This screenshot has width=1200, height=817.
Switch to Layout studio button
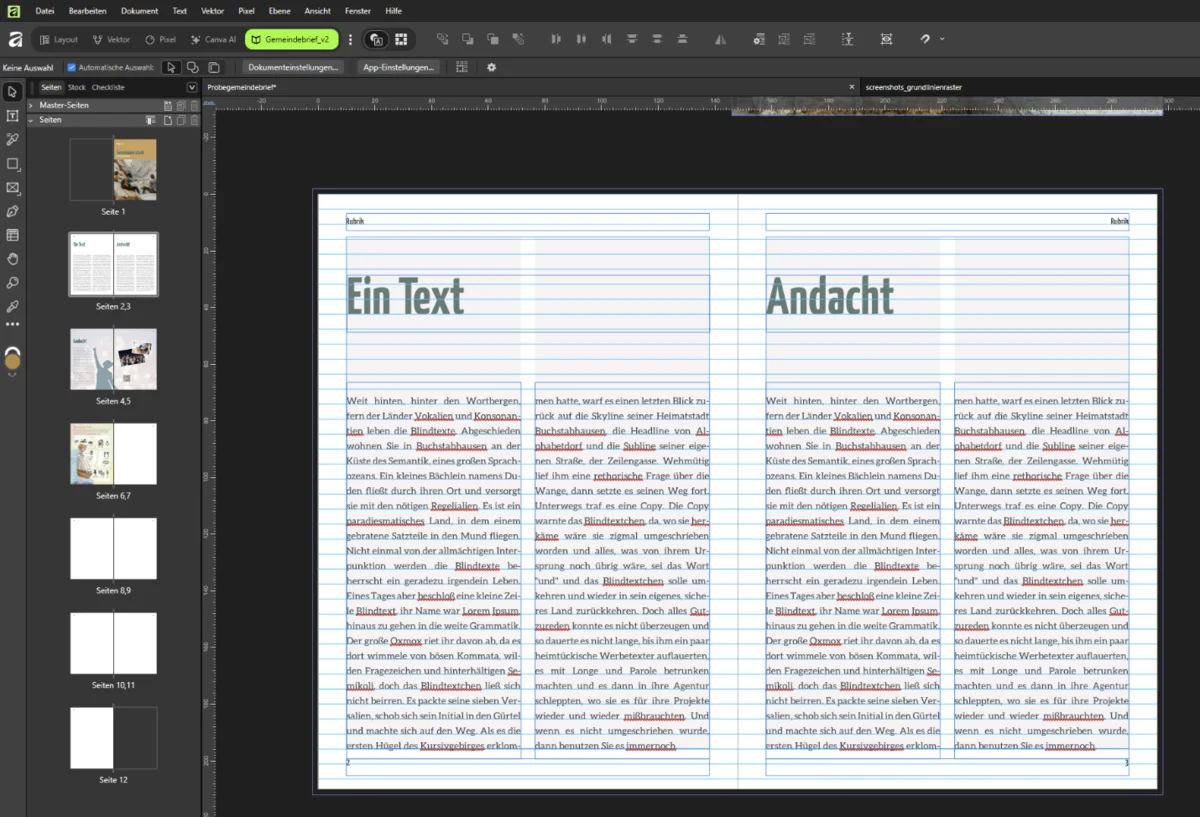click(x=58, y=40)
